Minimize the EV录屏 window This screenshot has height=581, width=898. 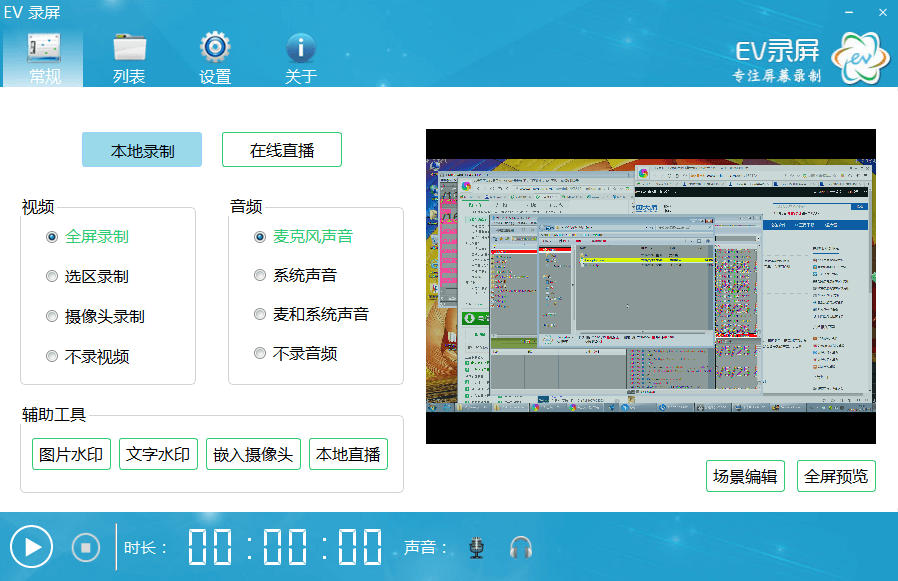[x=849, y=12]
